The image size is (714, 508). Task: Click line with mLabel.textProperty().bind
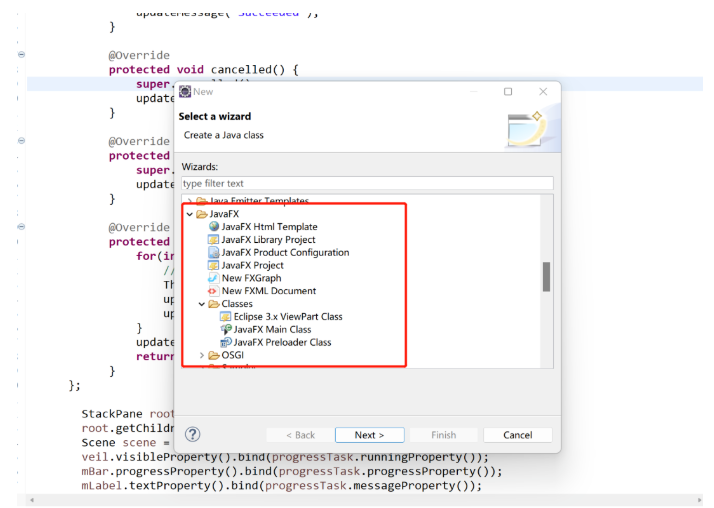coord(281,486)
